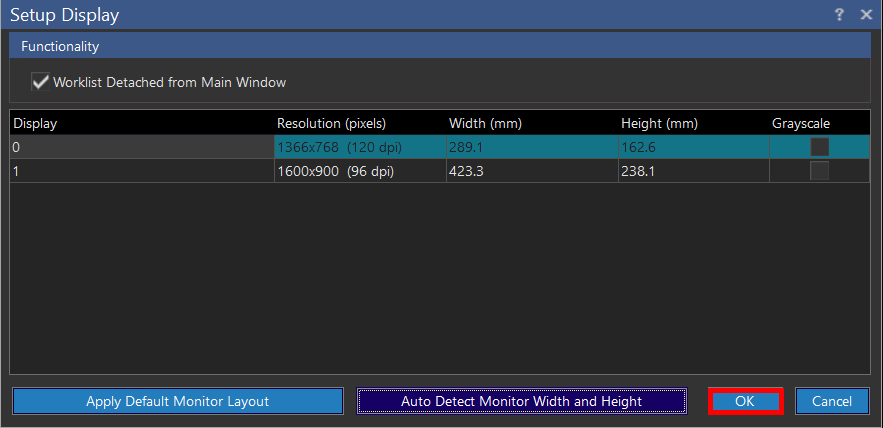The image size is (883, 428).
Task: Click the Resolution (pixels) column header
Action: (359, 123)
